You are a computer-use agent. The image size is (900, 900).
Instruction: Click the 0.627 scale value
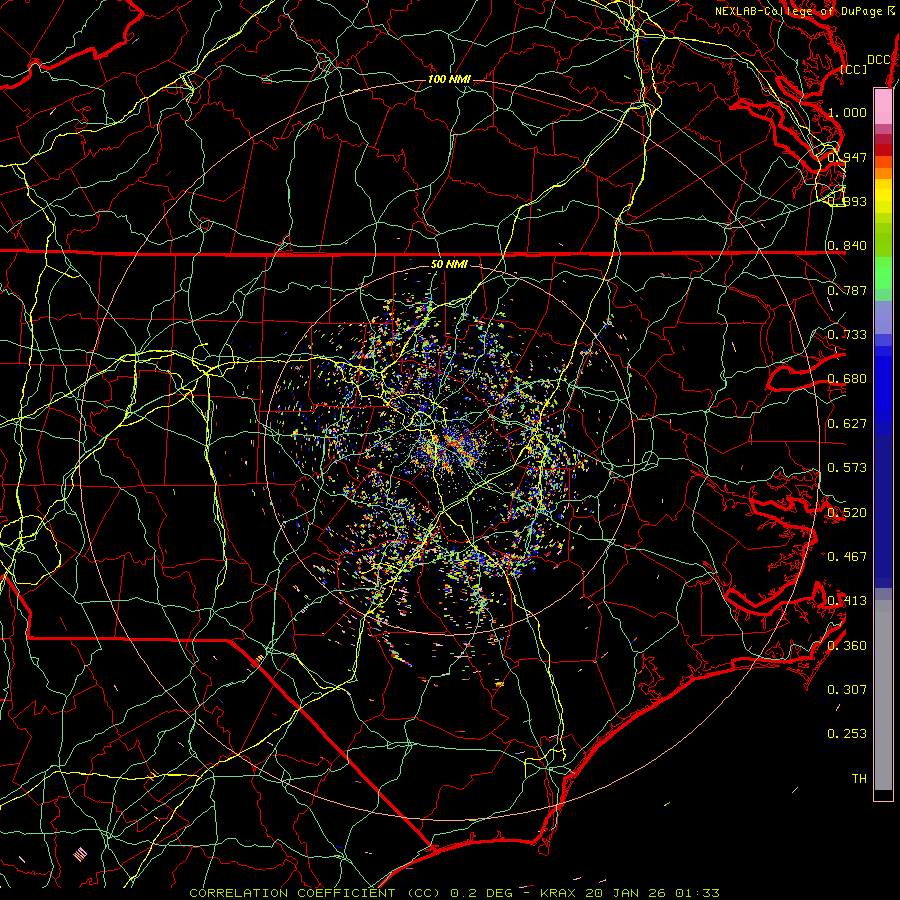tap(847, 424)
